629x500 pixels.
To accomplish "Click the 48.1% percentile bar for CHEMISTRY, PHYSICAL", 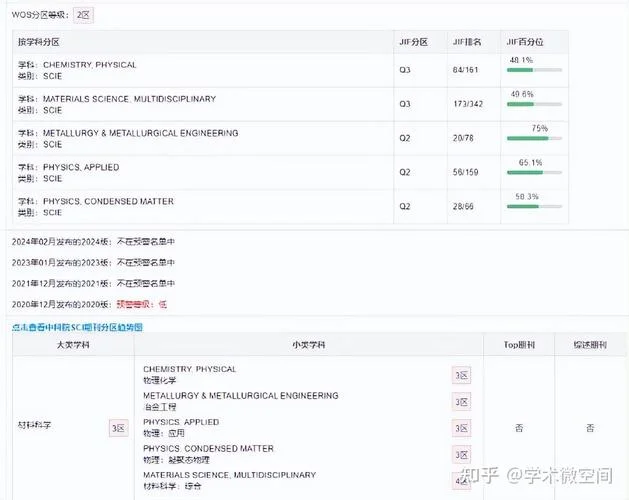I will [x=534, y=70].
